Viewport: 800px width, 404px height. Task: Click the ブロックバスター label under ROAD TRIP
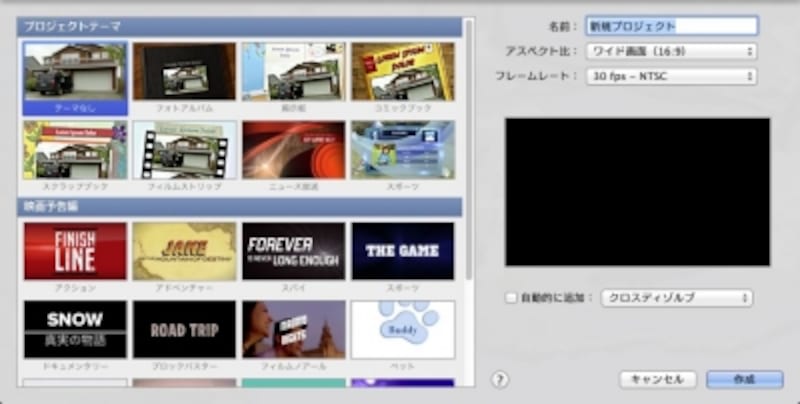pos(184,367)
